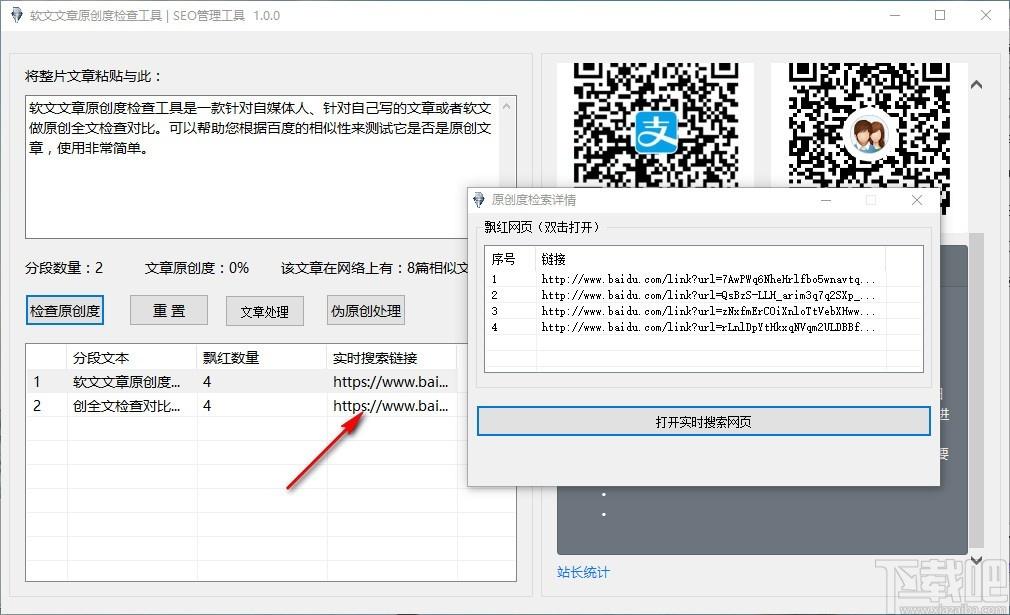The width and height of the screenshot is (1010, 615).
Task: Click up arrow of article textbox scrollbar
Action: 506,106
